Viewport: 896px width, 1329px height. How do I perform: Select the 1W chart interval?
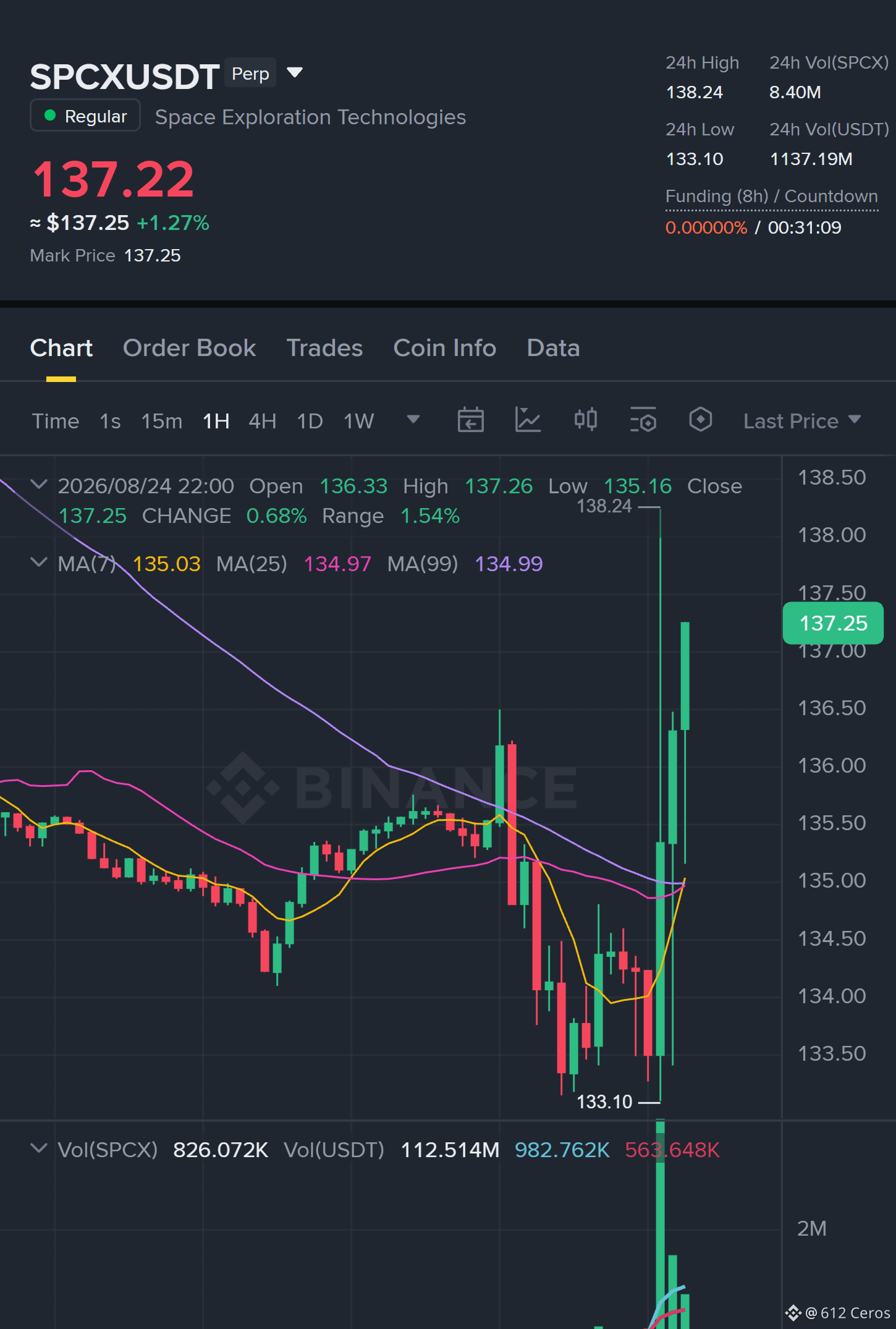point(359,421)
